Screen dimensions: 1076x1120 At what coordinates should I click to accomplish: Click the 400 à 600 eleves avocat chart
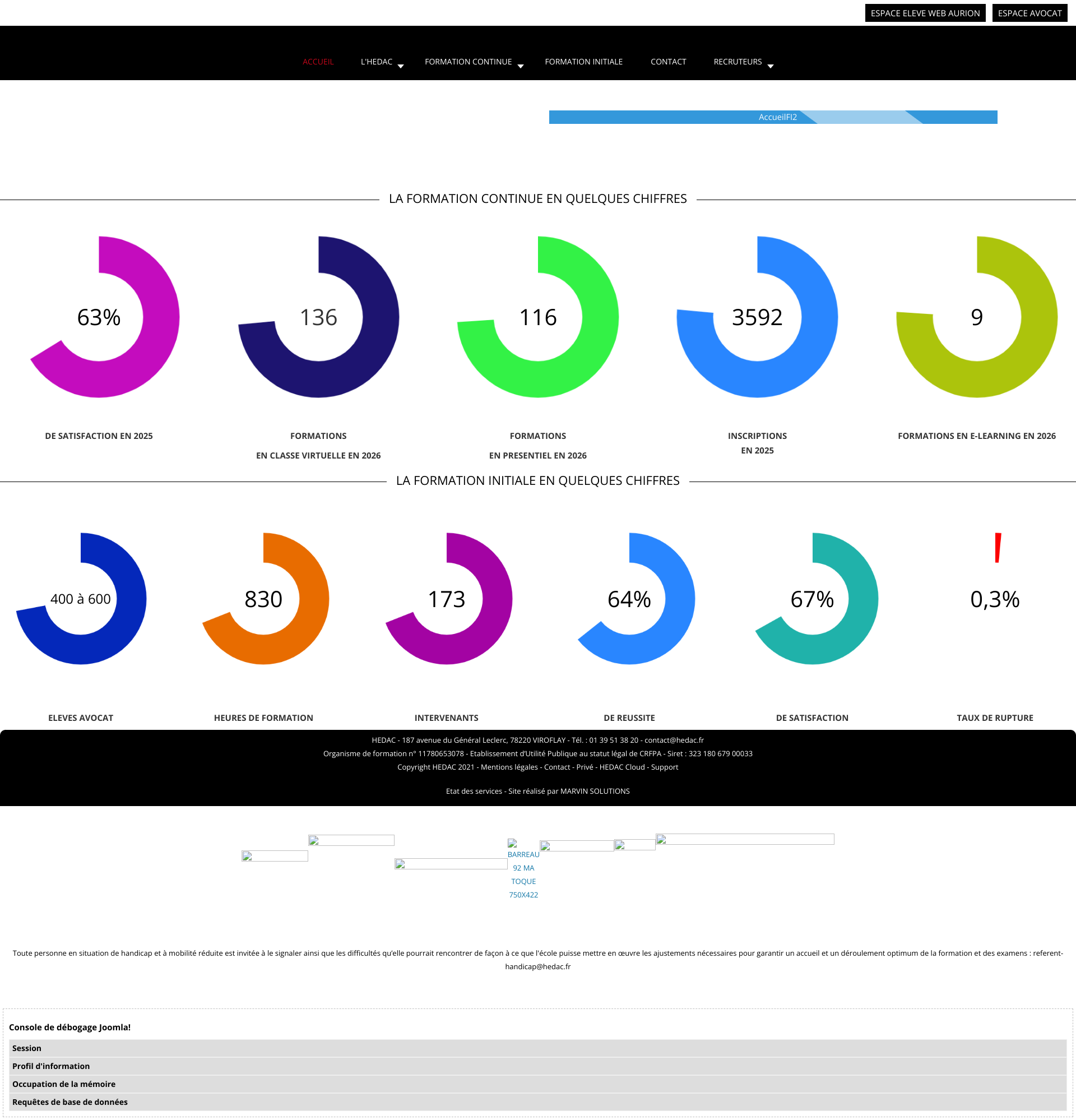coord(81,599)
